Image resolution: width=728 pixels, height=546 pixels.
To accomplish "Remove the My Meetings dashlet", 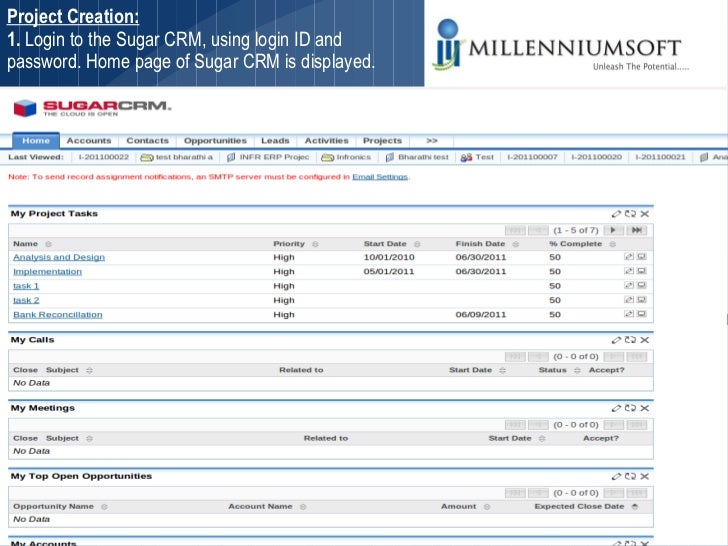I will 645,408.
